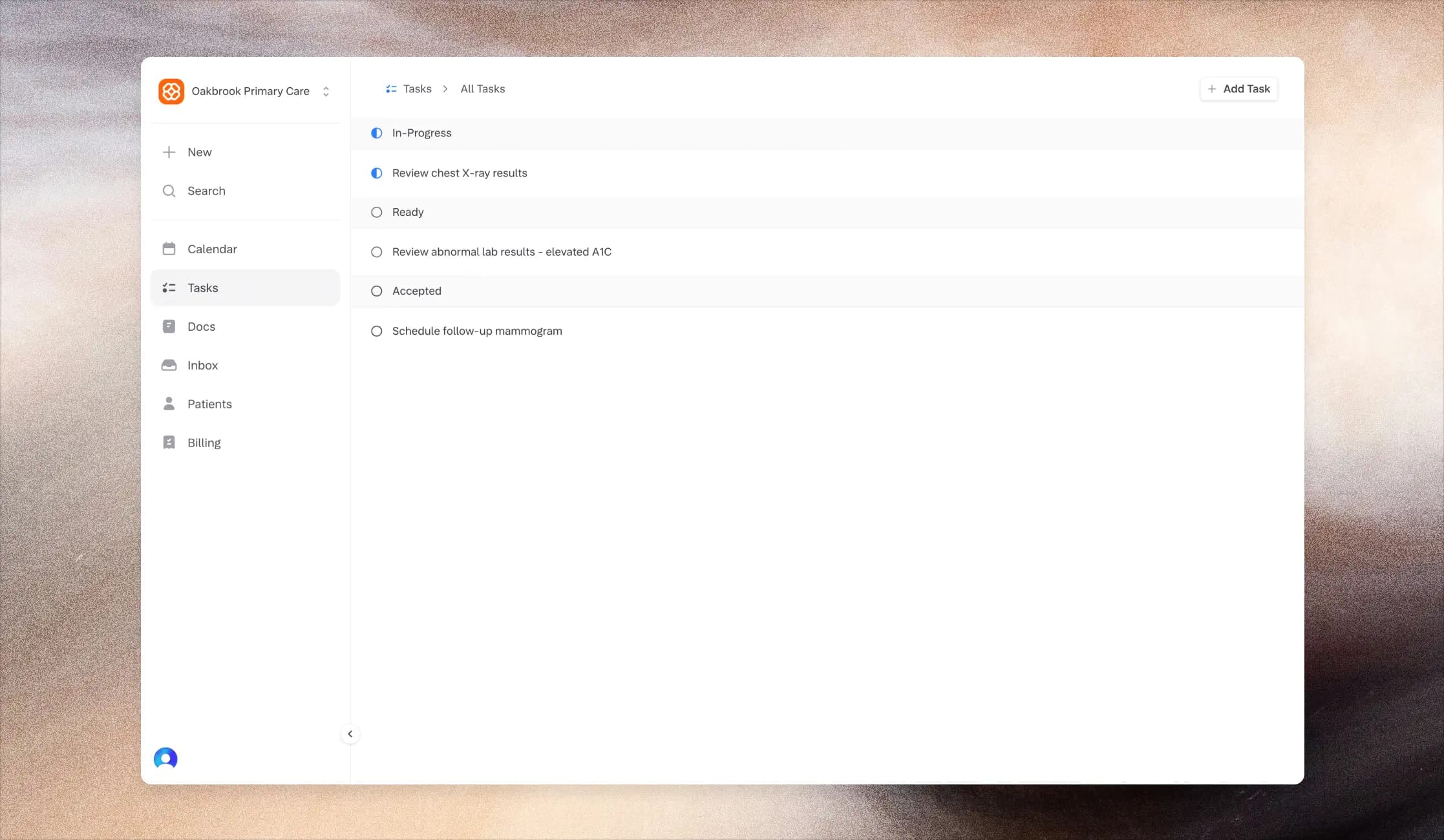
Task: Select the Tasks icon in sidebar
Action: (169, 288)
